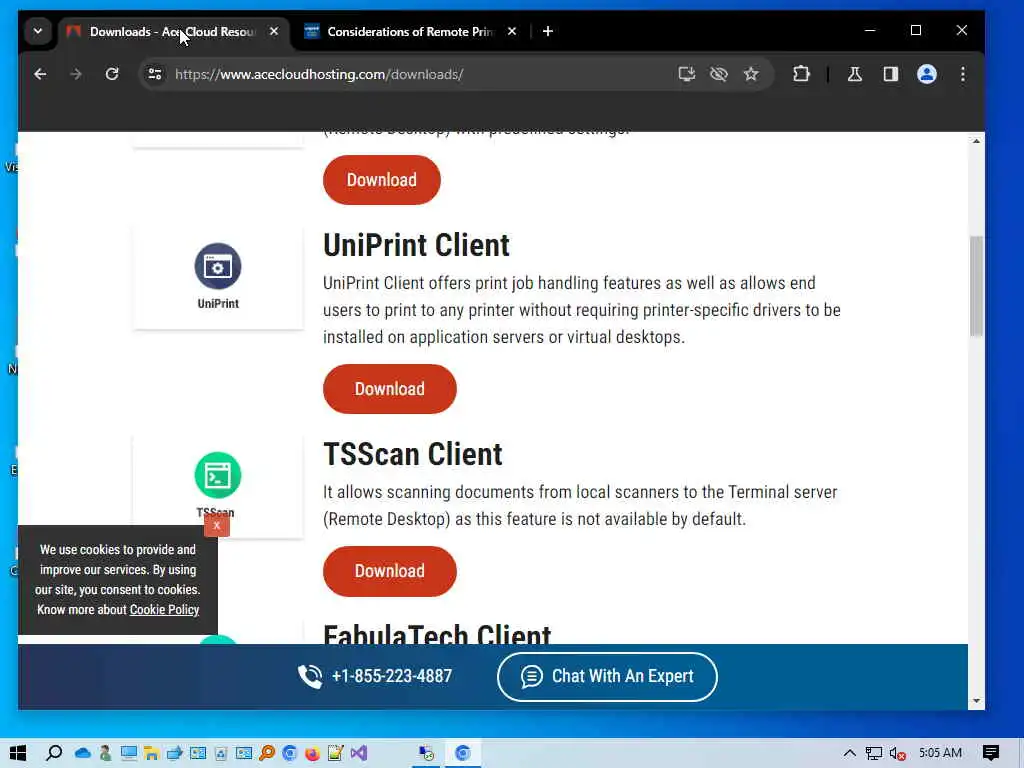Open File Explorer from the taskbar
The image size is (1024, 768).
(x=152, y=753)
